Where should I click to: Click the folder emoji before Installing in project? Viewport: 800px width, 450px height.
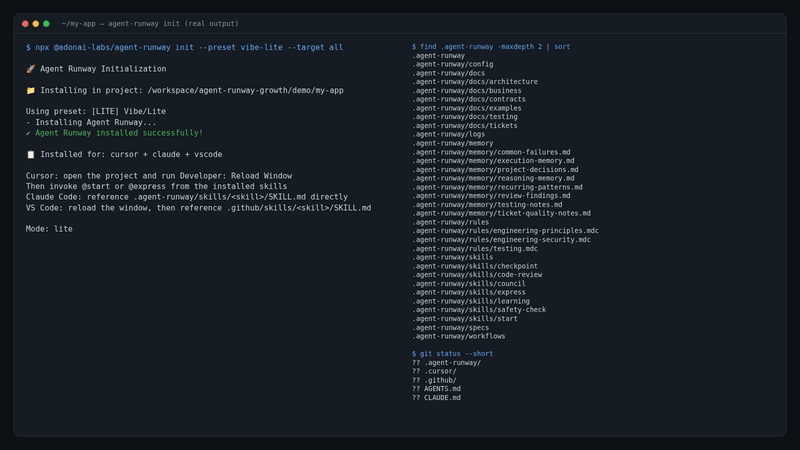point(31,90)
